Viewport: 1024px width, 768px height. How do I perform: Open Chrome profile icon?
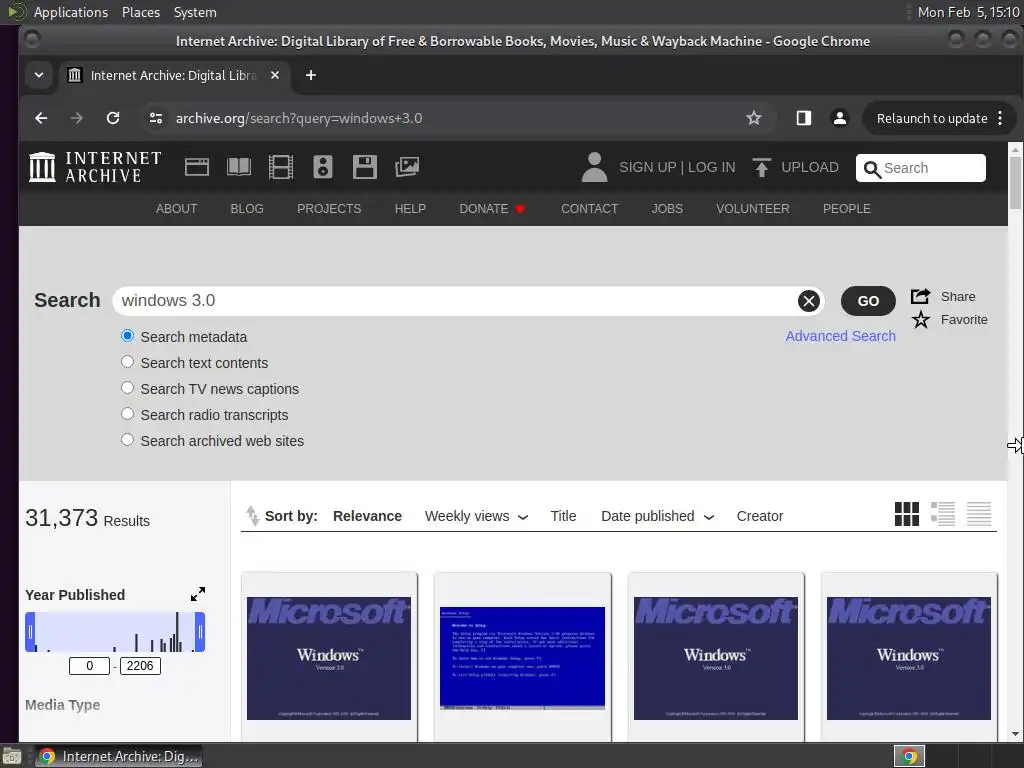840,118
